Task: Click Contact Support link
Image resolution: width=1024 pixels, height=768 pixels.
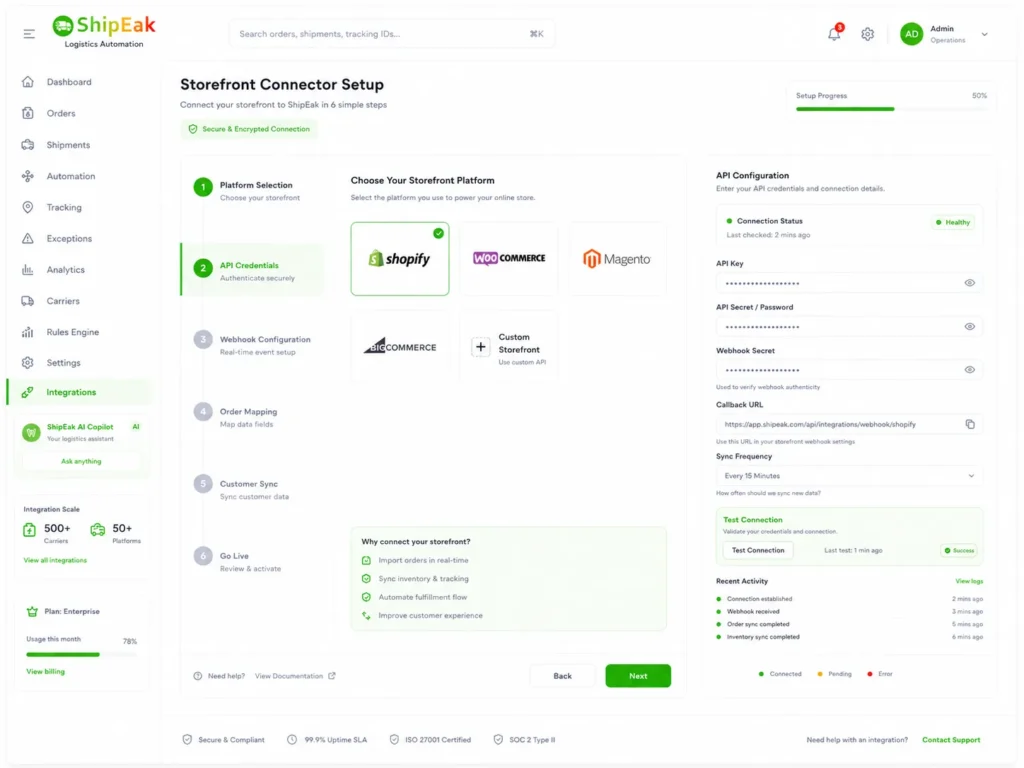Action: coord(951,740)
